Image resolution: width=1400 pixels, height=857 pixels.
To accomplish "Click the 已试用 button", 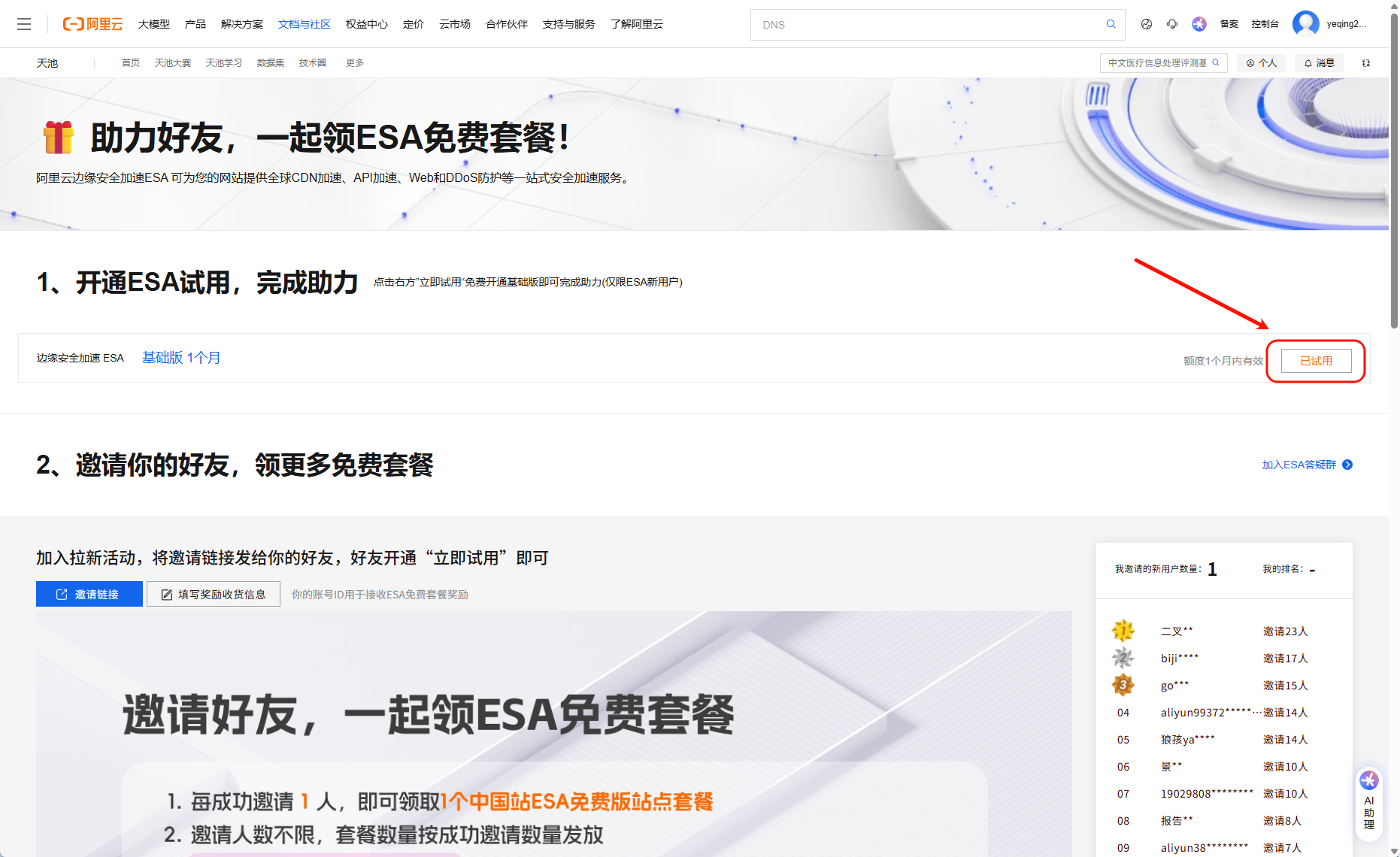I will (x=1317, y=361).
